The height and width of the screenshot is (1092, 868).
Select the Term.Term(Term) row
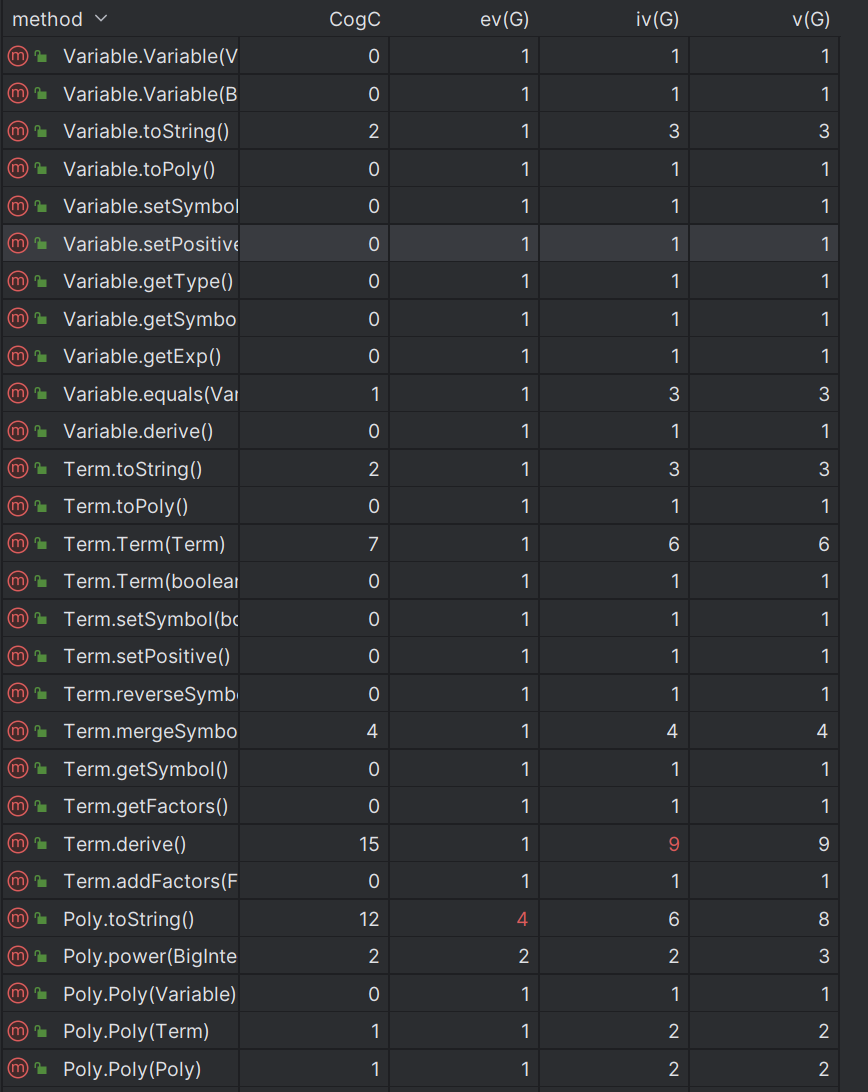(x=420, y=544)
